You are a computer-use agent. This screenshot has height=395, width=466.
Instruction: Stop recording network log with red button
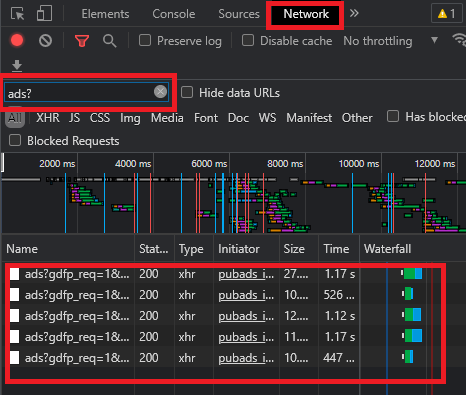(17, 41)
